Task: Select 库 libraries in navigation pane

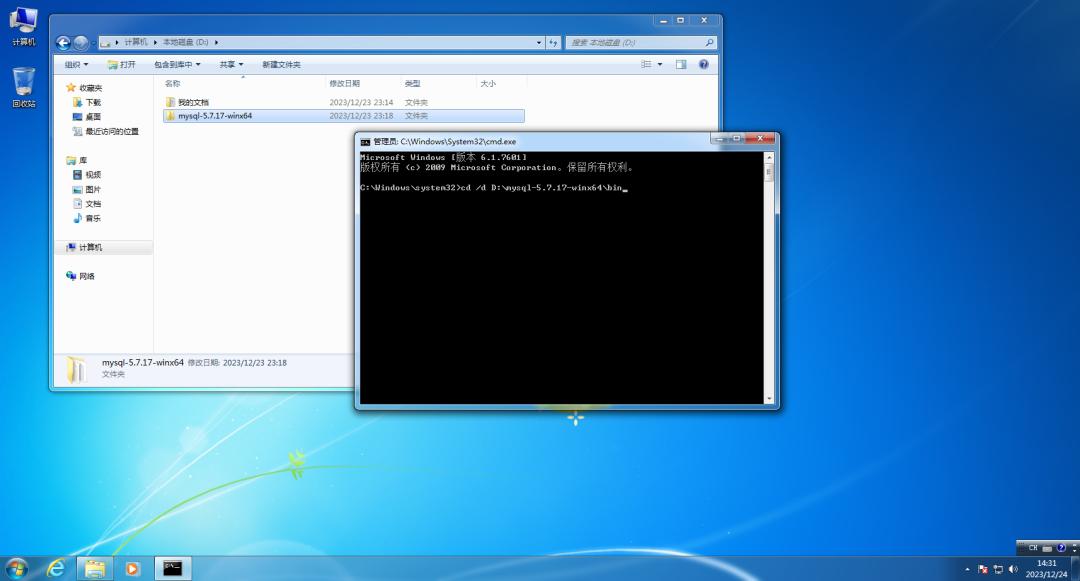Action: (x=76, y=160)
